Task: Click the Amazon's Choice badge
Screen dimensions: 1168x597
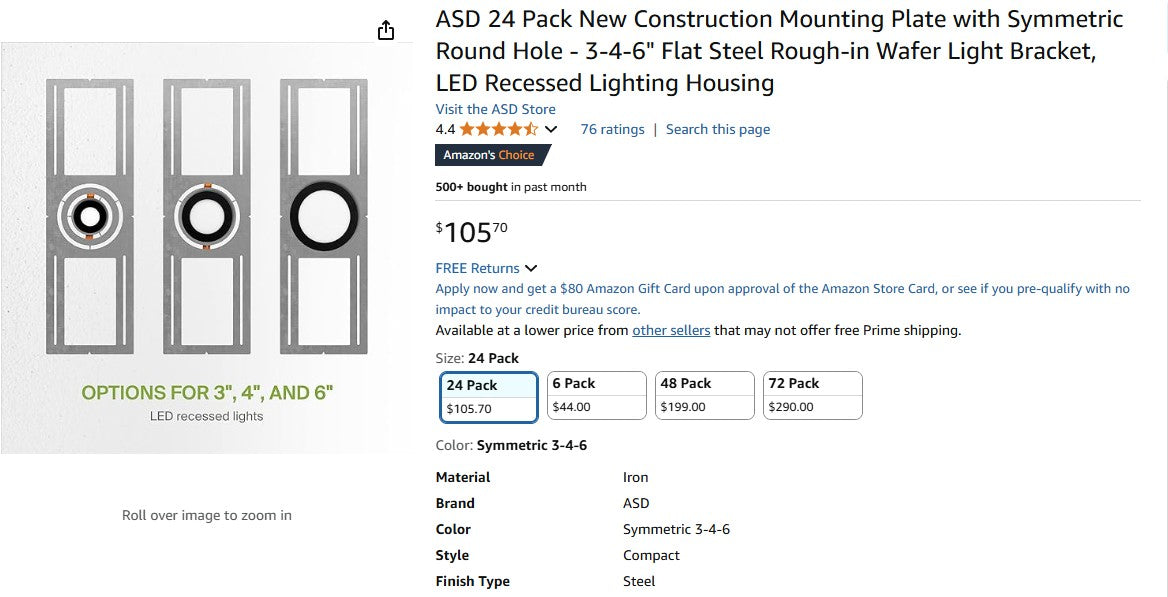Action: tap(492, 155)
